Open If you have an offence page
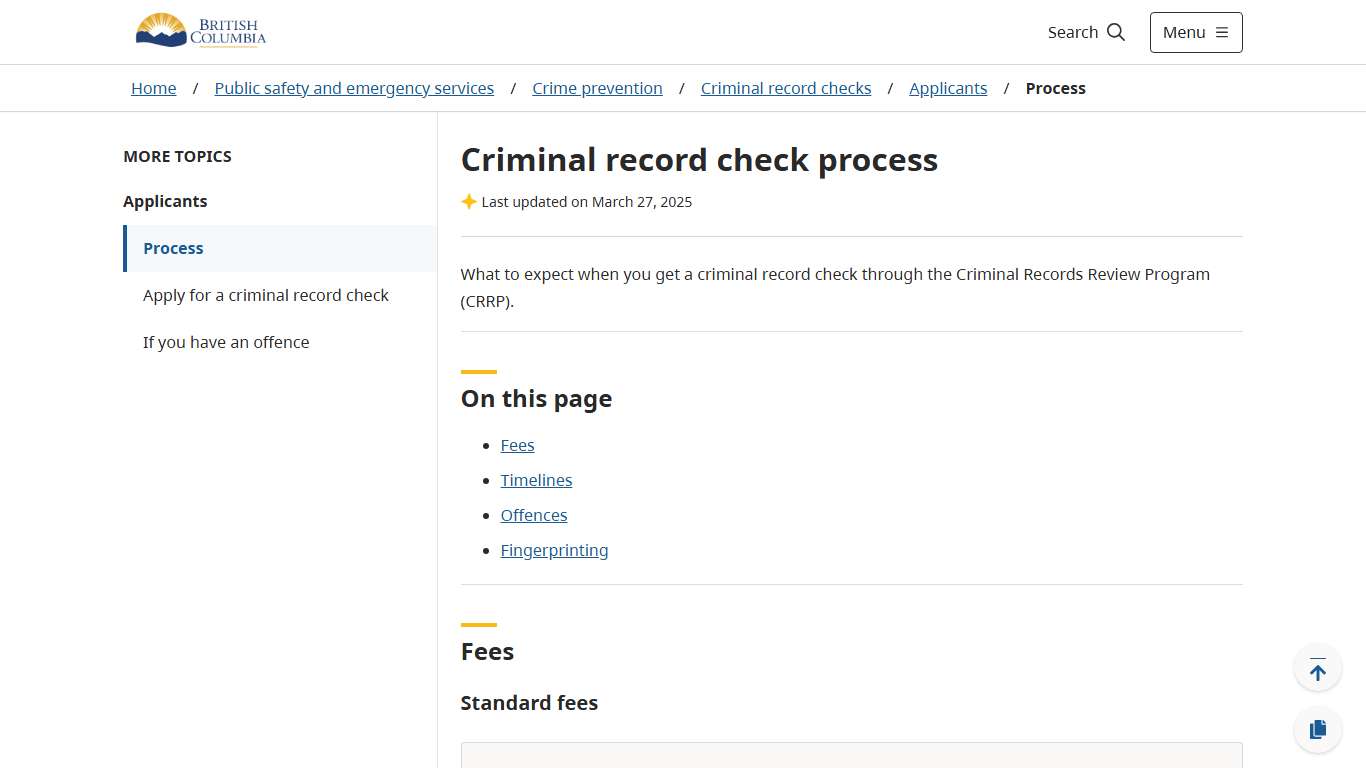 coord(226,342)
